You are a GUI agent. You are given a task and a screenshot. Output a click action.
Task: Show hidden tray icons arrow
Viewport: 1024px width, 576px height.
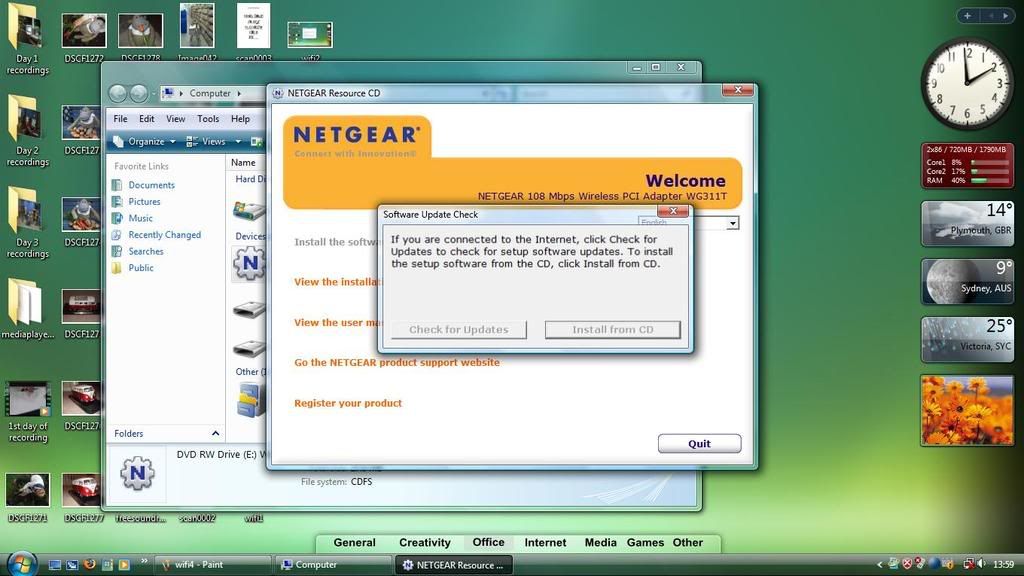[879, 564]
